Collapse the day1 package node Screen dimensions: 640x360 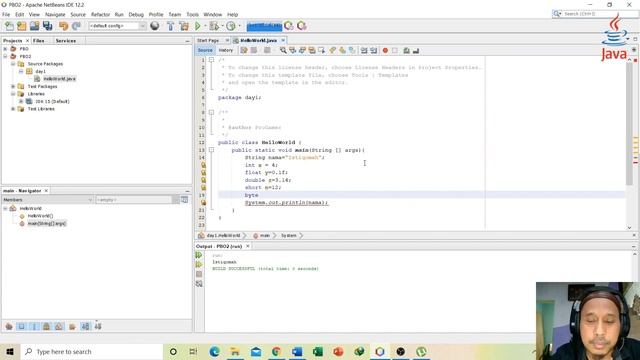pyautogui.click(x=21, y=71)
